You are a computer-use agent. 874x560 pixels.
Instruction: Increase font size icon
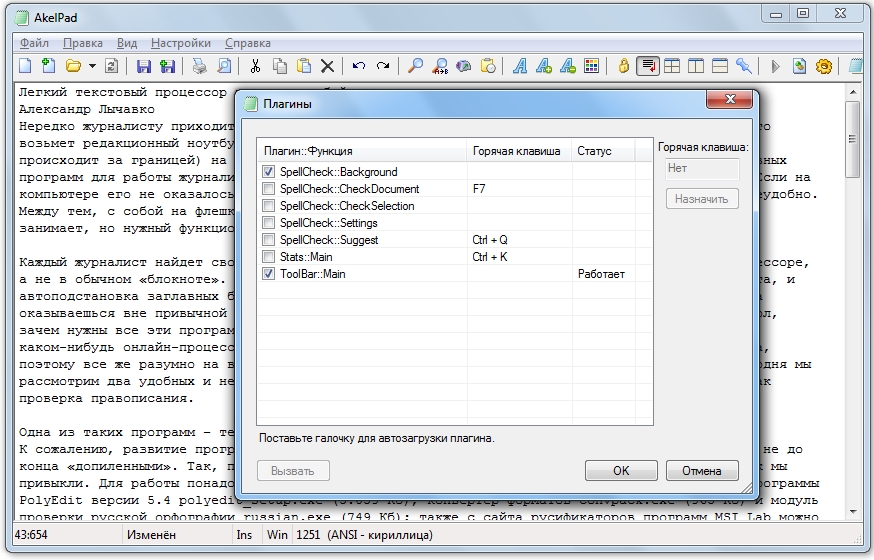click(x=544, y=66)
